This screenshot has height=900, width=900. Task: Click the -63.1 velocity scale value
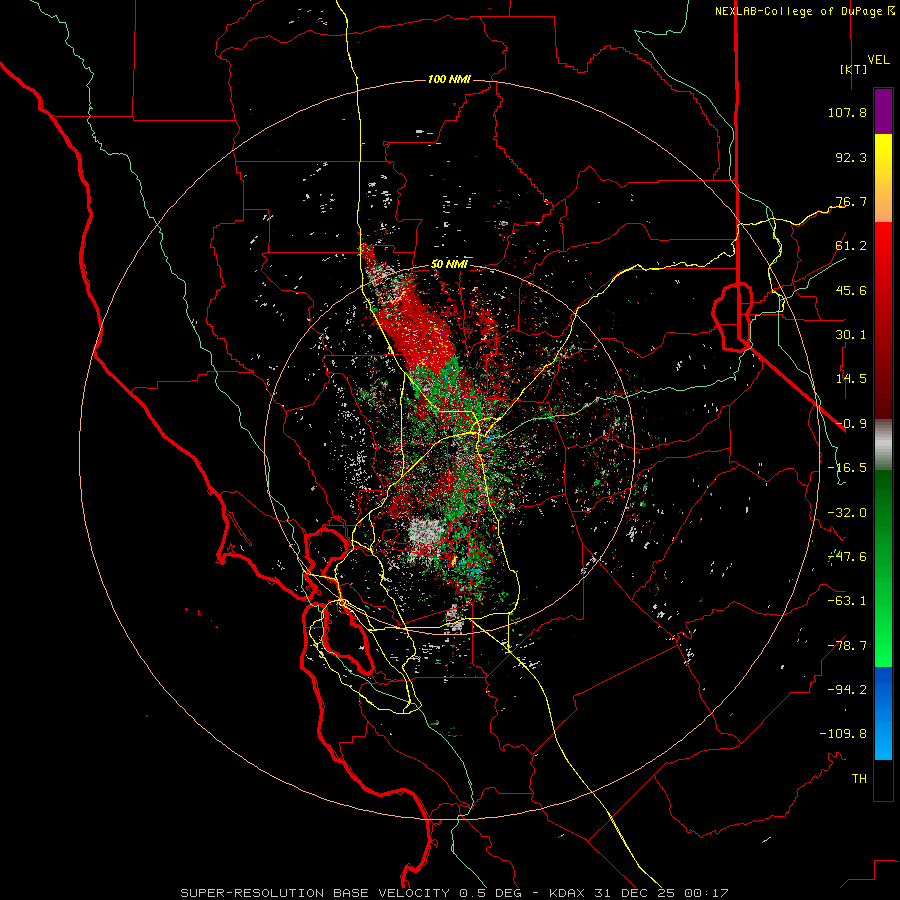847,601
